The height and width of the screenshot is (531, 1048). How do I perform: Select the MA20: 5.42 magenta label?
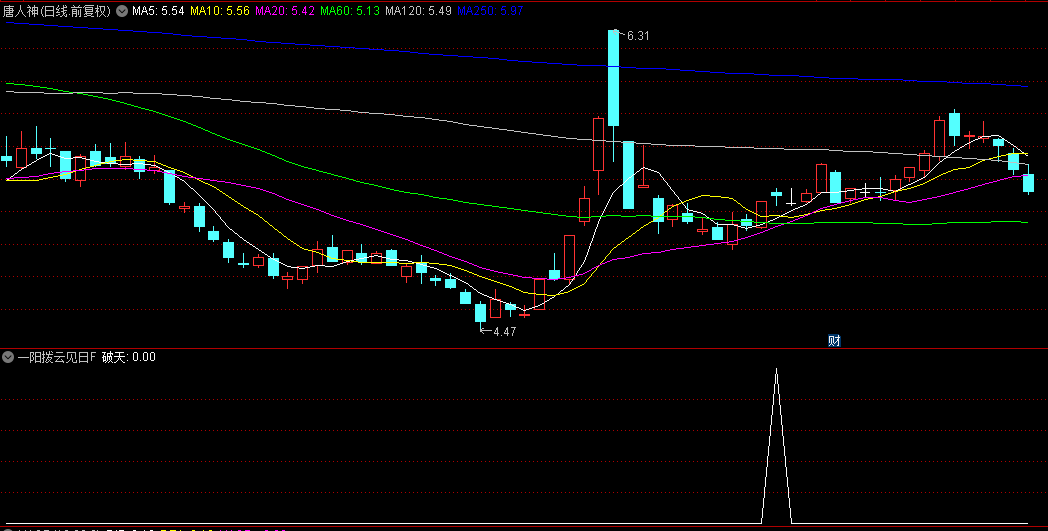click(285, 11)
